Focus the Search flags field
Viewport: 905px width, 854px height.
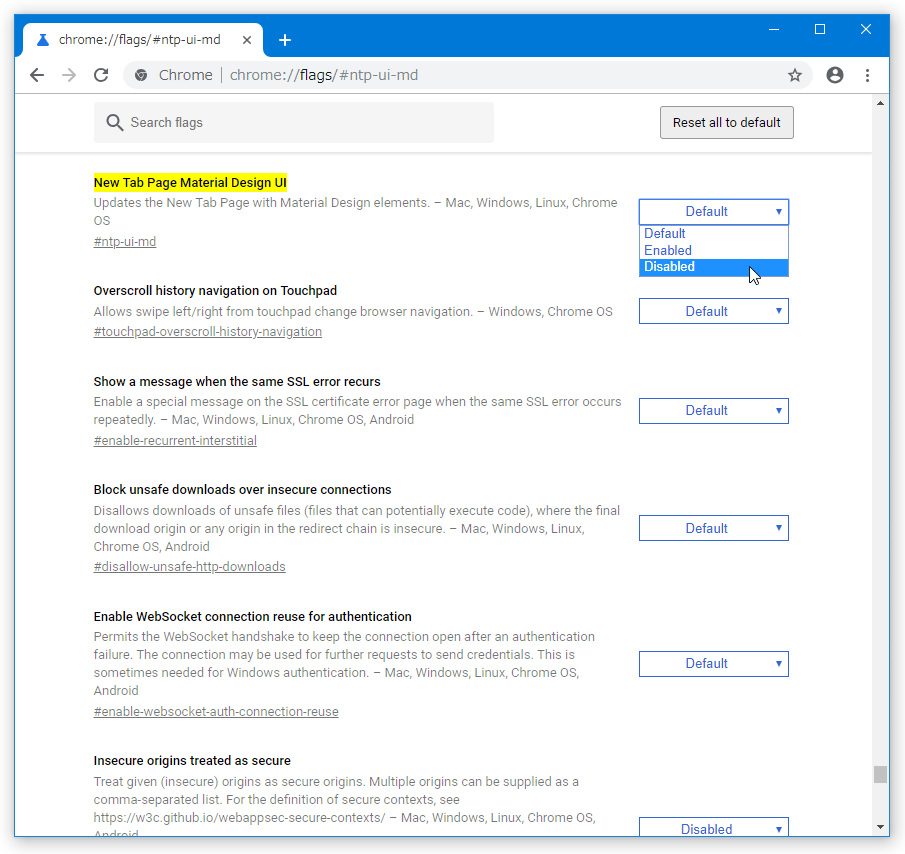294,122
